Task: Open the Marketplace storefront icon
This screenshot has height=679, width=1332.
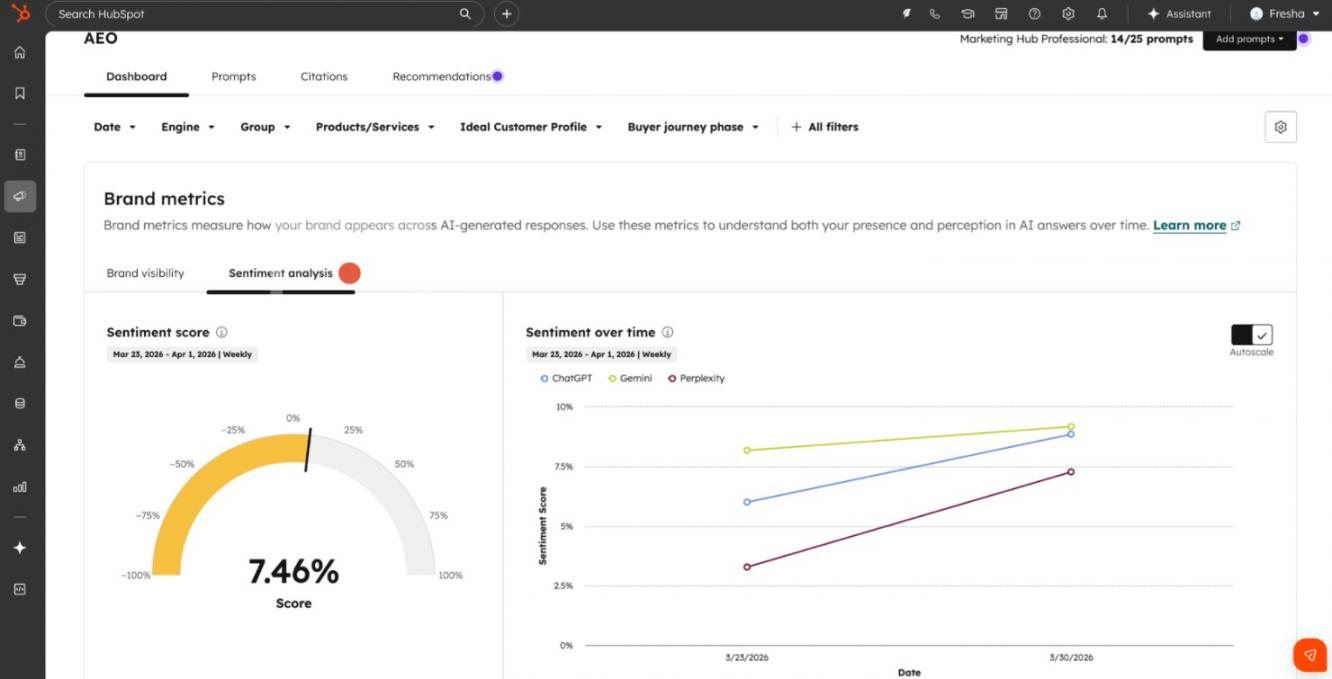Action: (x=1001, y=14)
